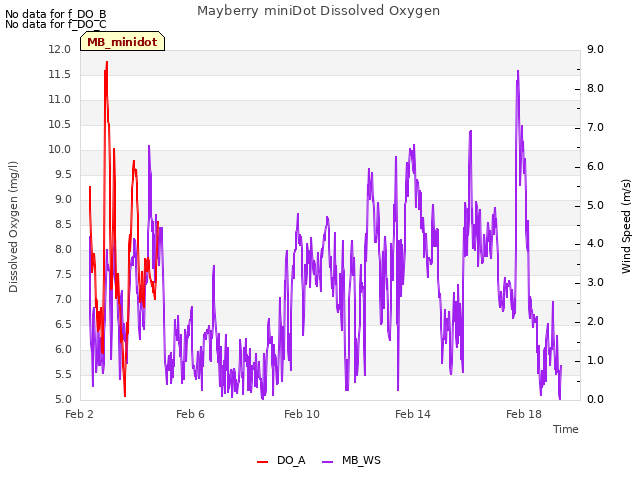Click the 'No data for f_DO_B' message

(x=56, y=14)
